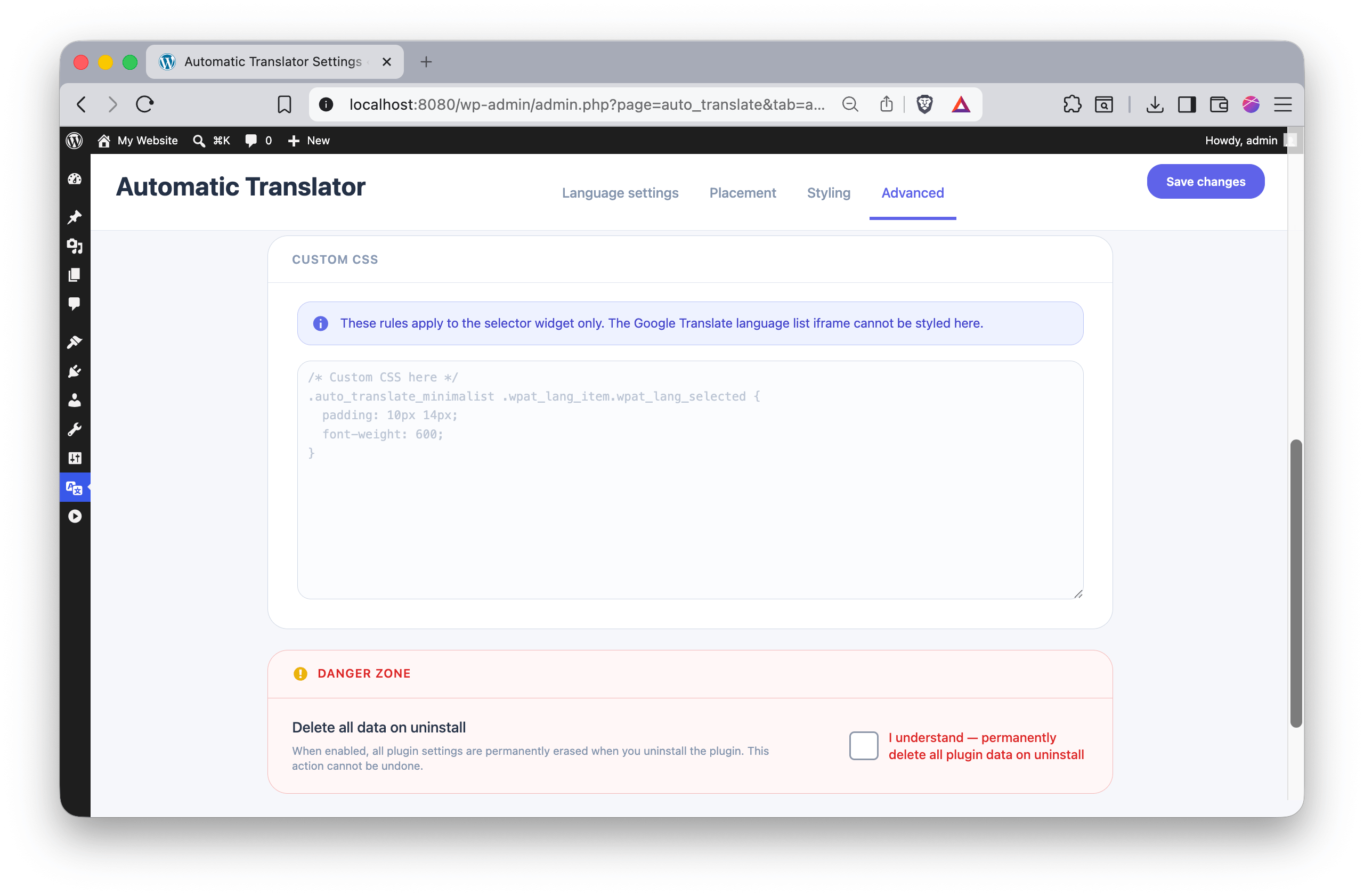Open Comments icon in sidebar

(75, 304)
